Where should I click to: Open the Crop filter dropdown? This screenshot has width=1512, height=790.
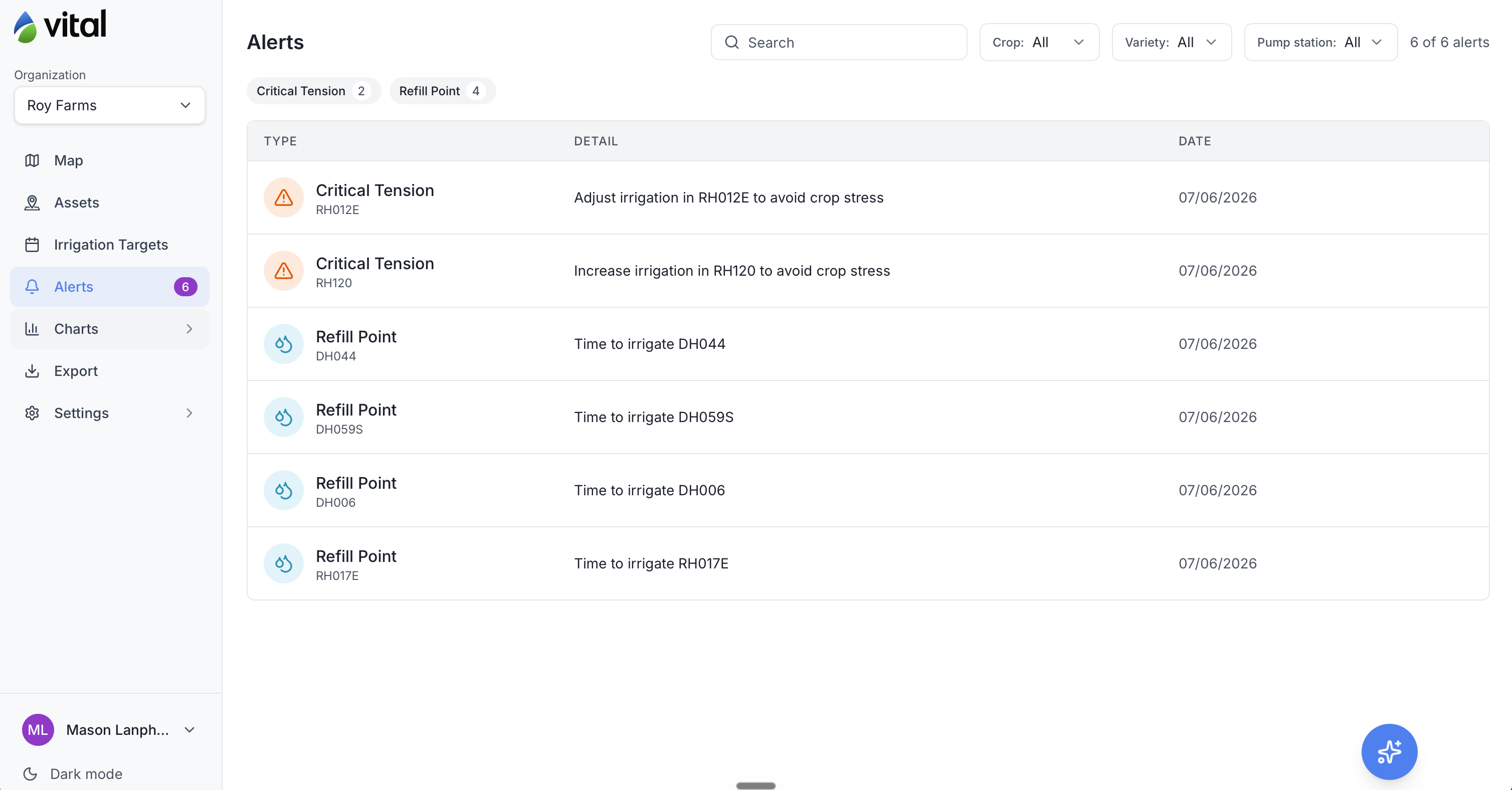click(1039, 42)
